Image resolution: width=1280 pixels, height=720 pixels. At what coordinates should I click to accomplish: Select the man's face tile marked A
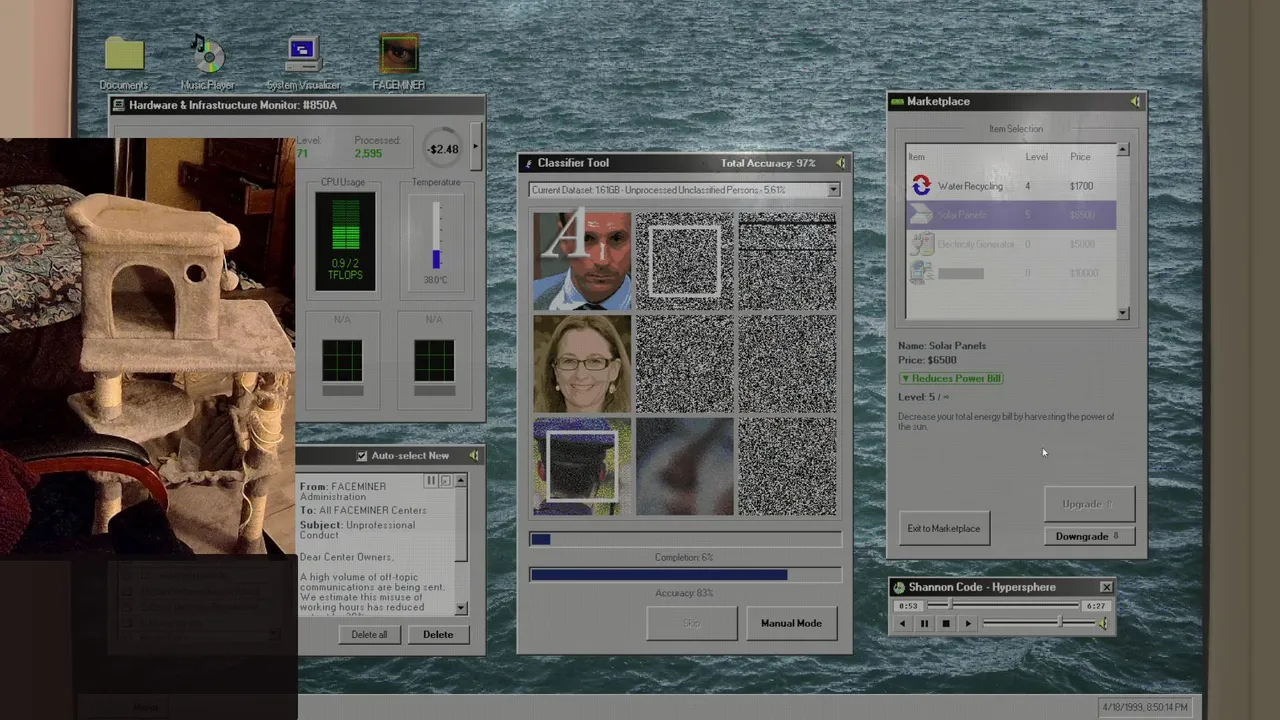pos(582,260)
